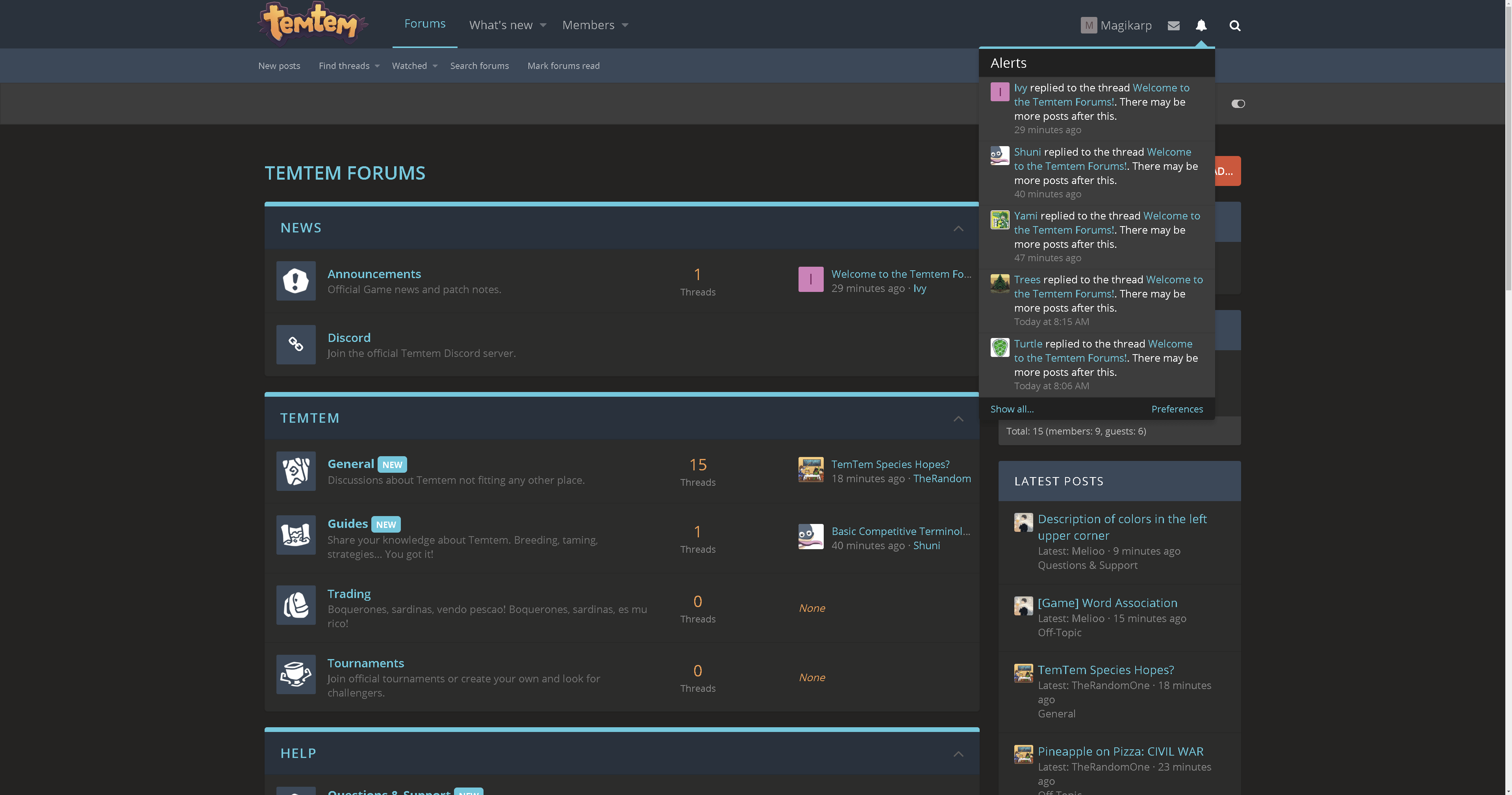1512x795 pixels.
Task: Click Turtle's avatar in Alerts list
Action: pyautogui.click(x=1000, y=347)
